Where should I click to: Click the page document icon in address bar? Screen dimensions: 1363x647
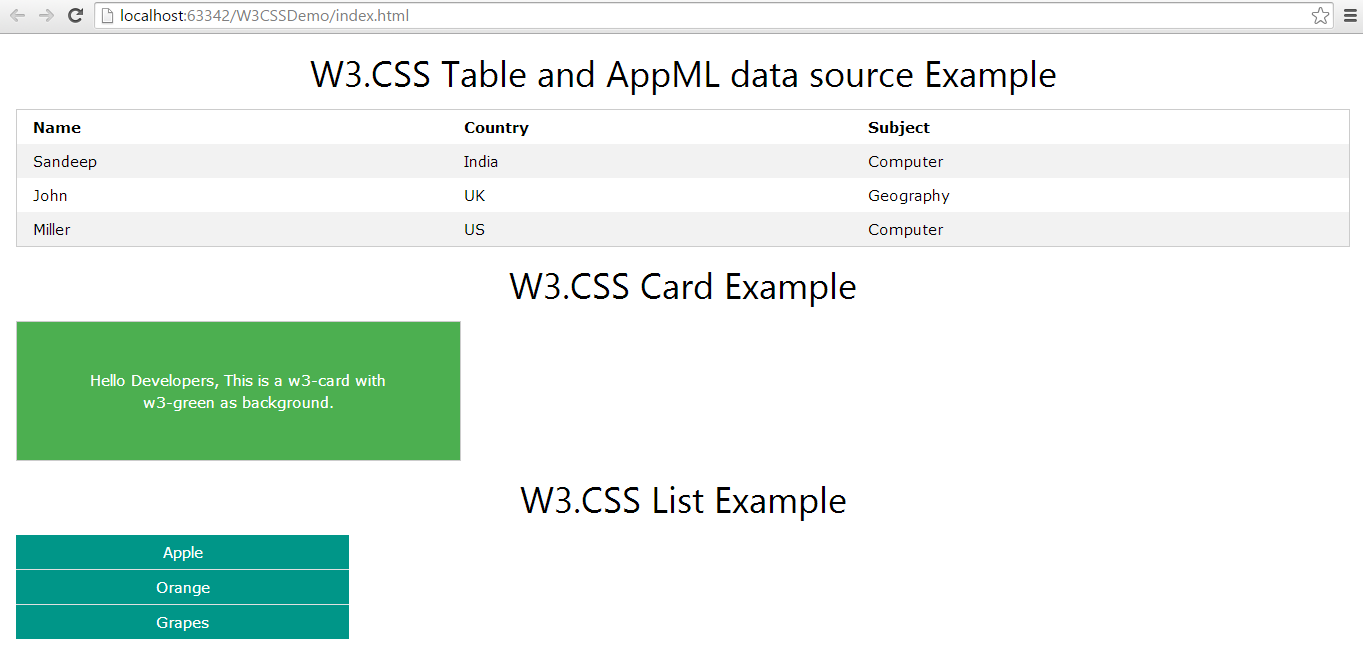point(107,16)
